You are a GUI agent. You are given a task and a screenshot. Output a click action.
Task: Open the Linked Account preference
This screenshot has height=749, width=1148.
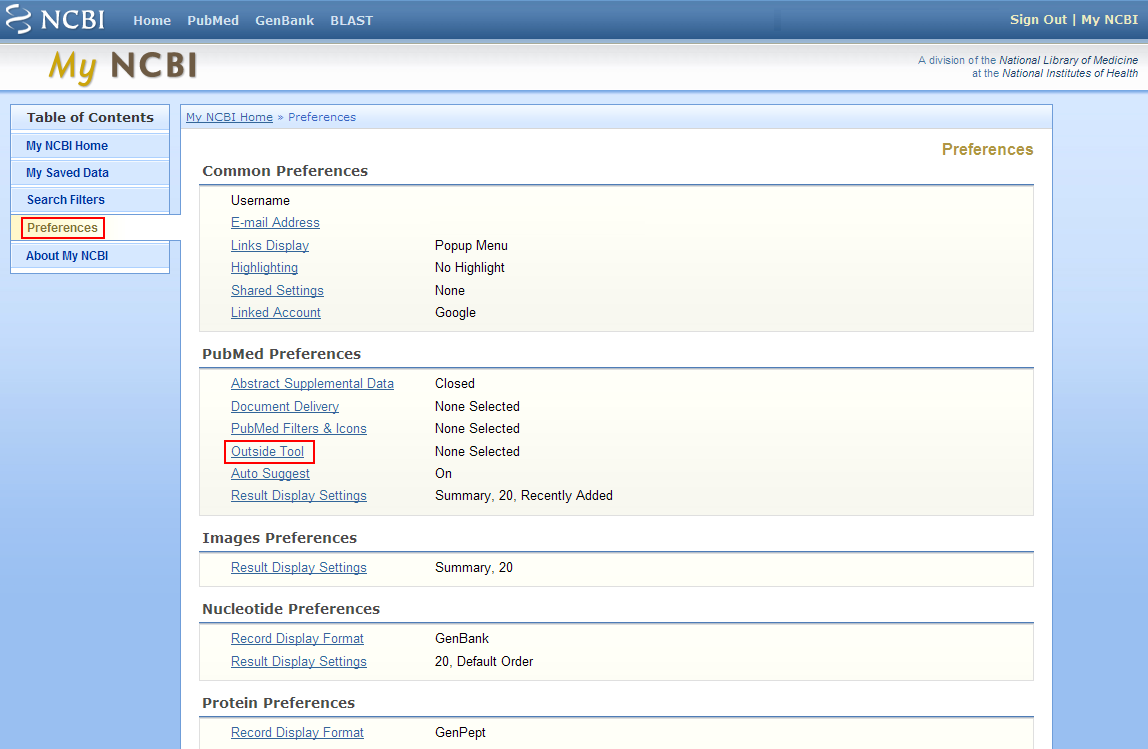(x=276, y=313)
